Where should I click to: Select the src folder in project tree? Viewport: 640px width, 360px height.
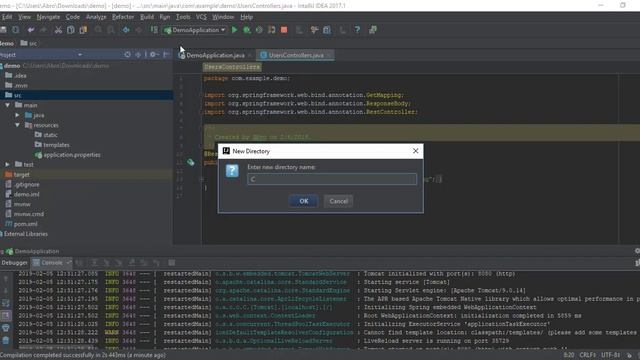pyautogui.click(x=87, y=95)
